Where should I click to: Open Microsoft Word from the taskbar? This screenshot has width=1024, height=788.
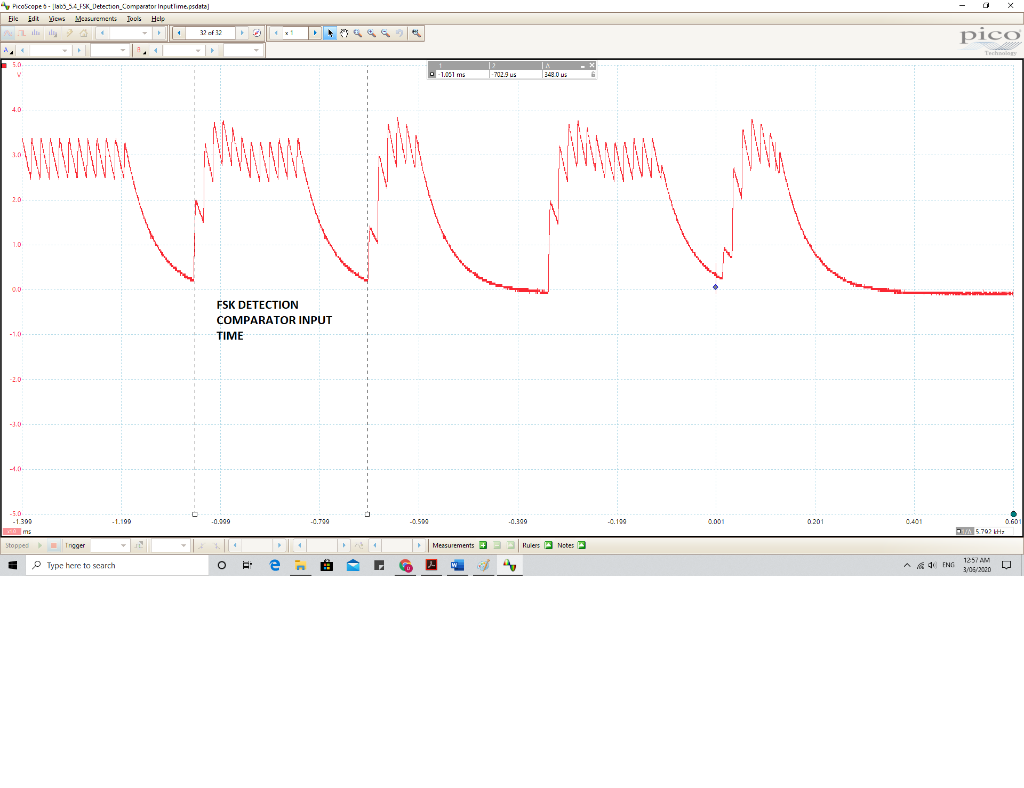457,565
